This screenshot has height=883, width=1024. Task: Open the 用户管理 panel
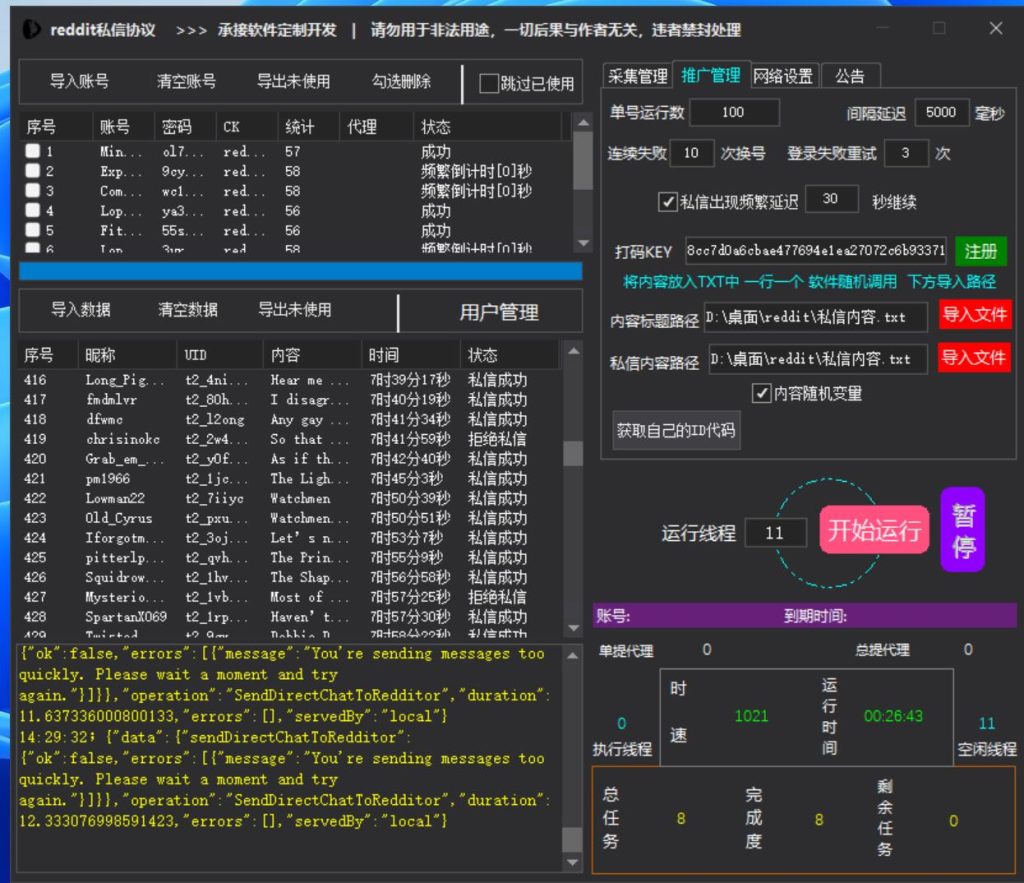(498, 312)
